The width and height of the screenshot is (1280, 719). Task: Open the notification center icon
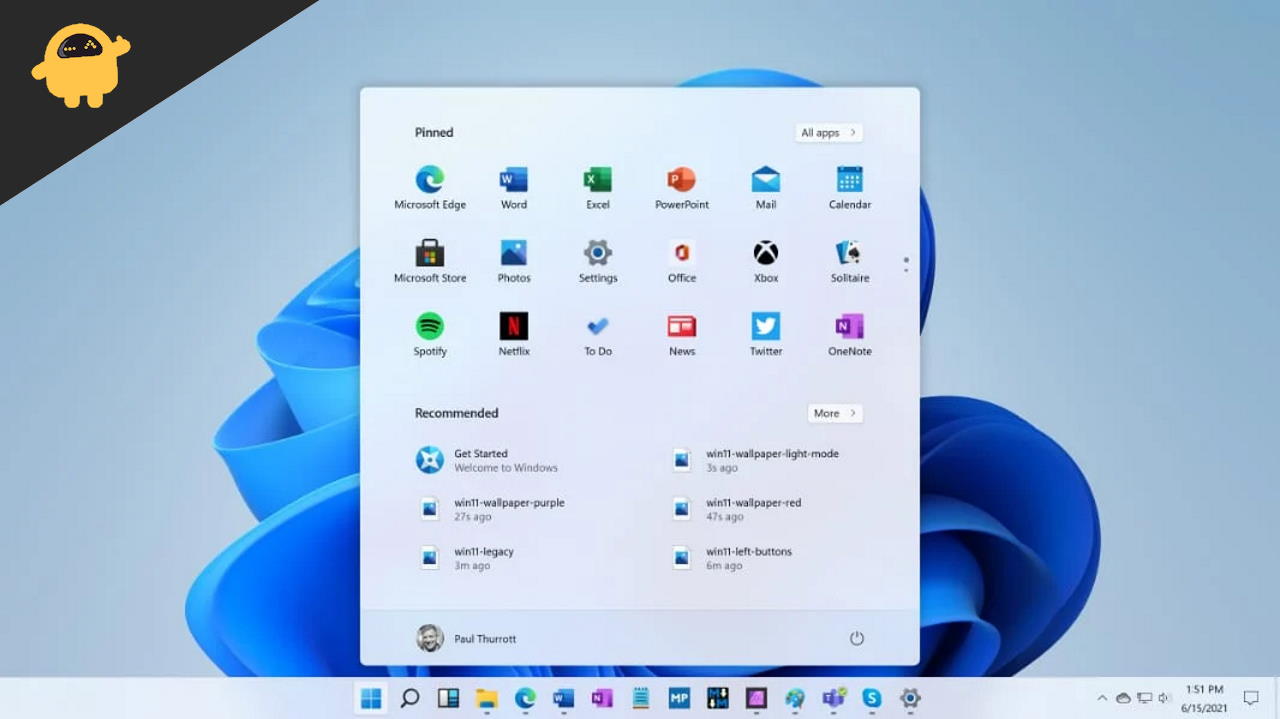(x=1251, y=698)
